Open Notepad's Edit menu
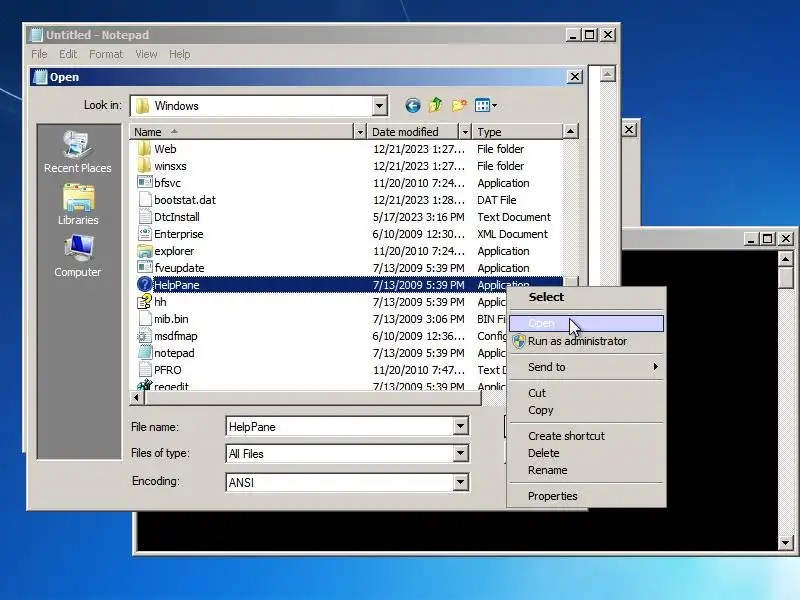The height and width of the screenshot is (600, 800). pyautogui.click(x=68, y=54)
